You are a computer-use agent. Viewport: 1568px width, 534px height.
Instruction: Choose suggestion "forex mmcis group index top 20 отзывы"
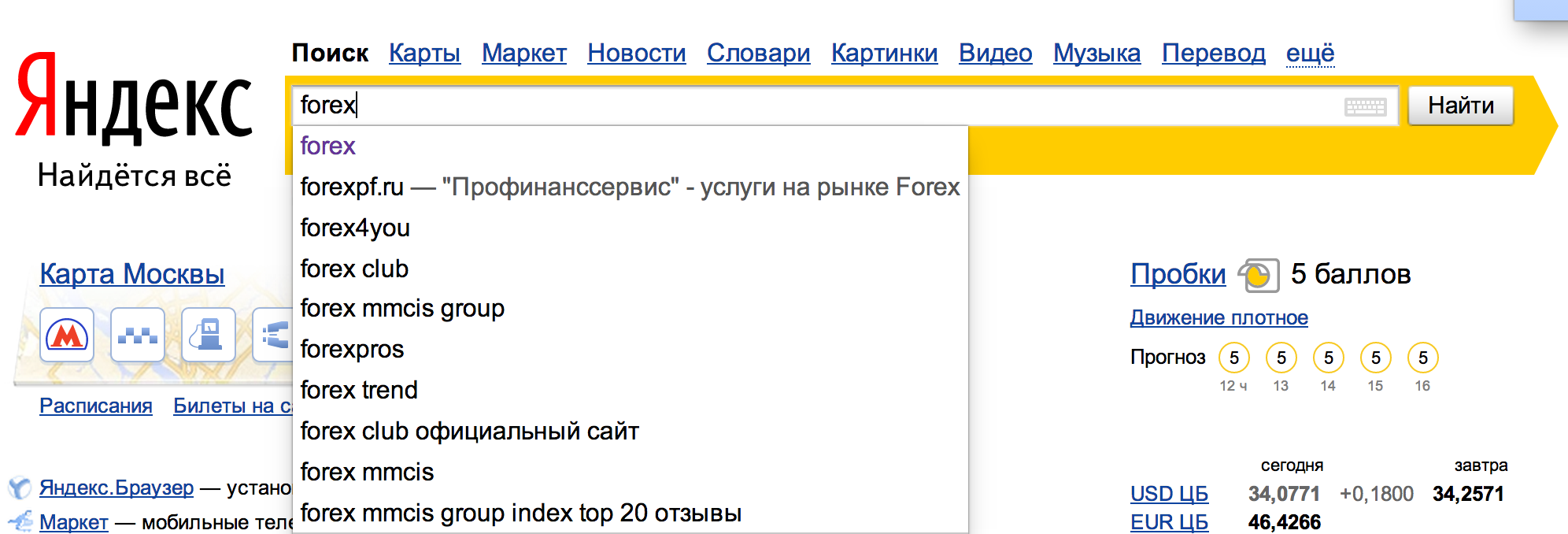(630, 514)
